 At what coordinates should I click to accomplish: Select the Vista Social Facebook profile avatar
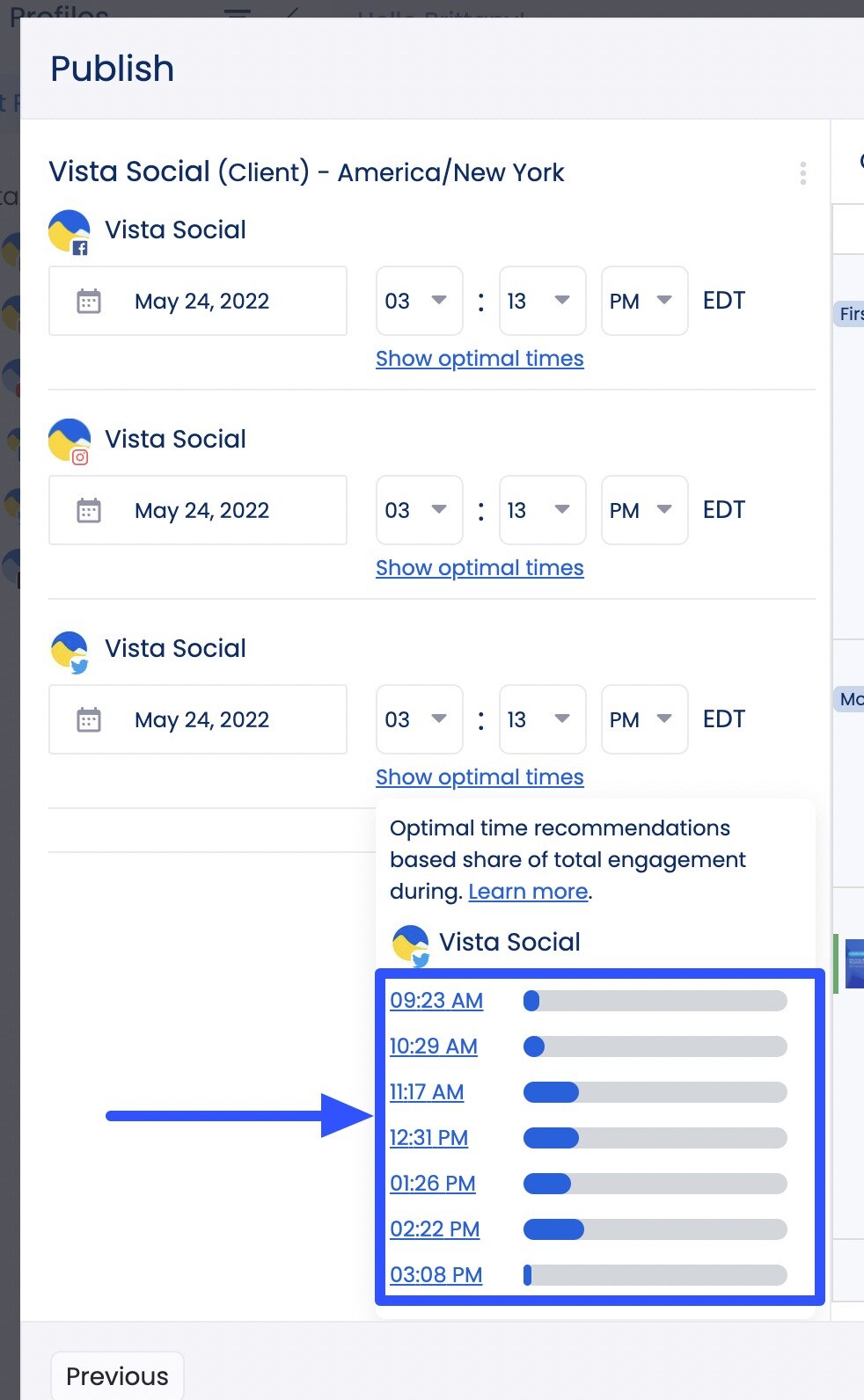[69, 230]
